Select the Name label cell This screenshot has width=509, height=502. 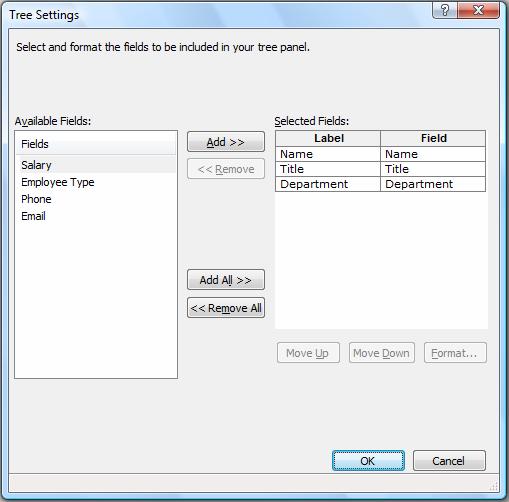click(328, 154)
